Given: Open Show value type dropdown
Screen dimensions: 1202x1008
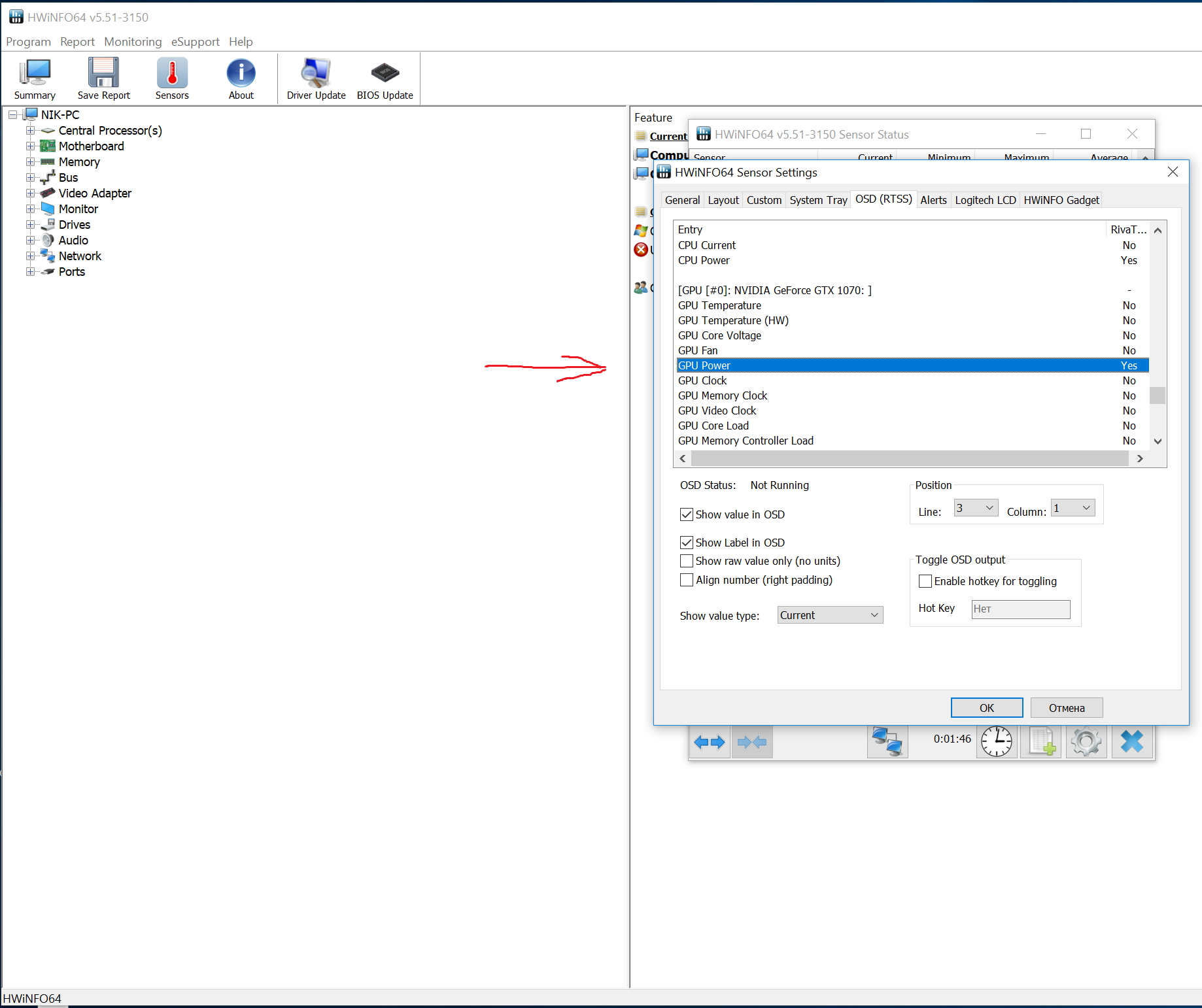Looking at the screenshot, I should [830, 615].
